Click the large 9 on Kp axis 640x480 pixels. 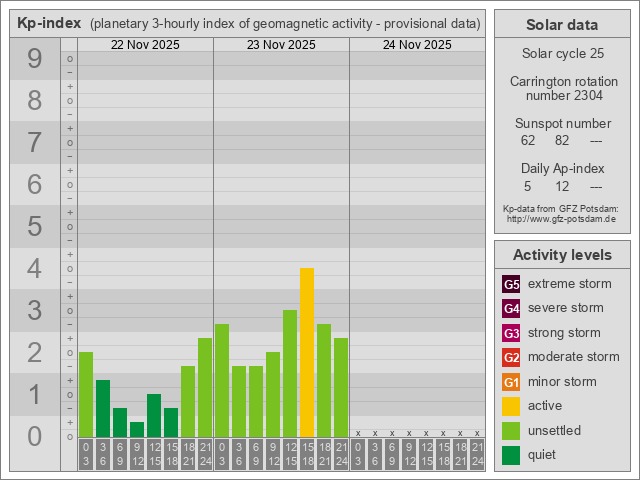(x=34, y=59)
